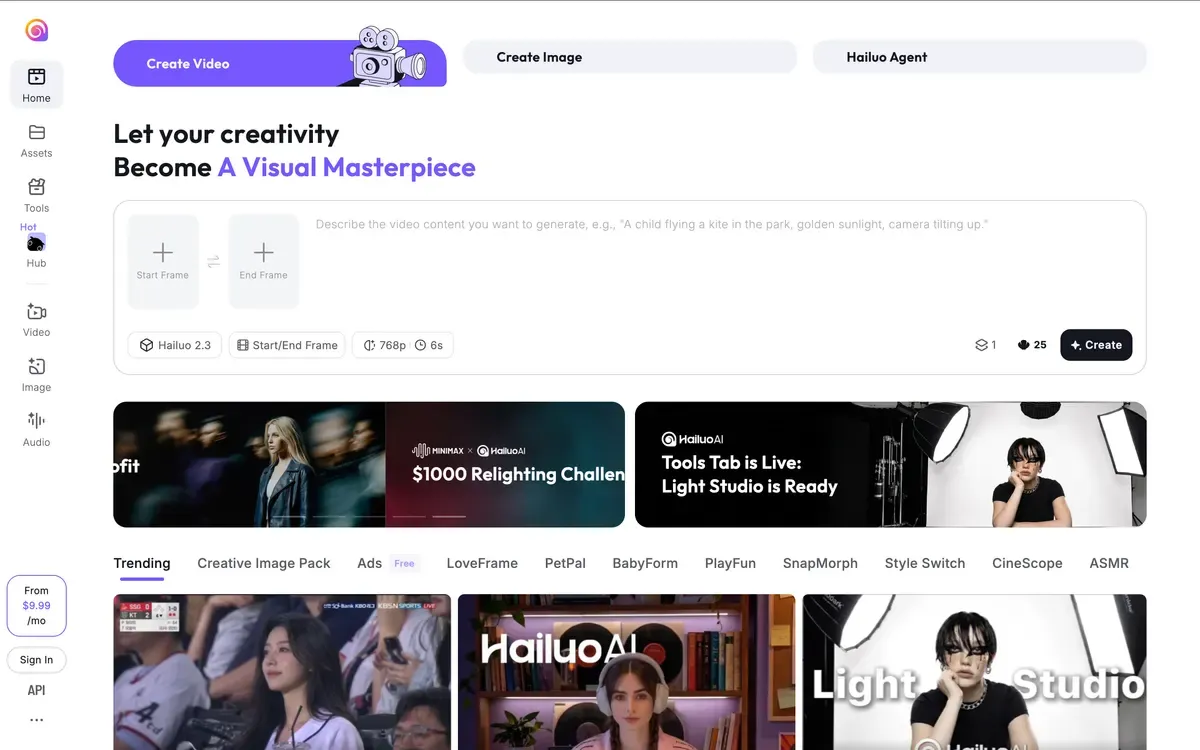The image size is (1200, 750).
Task: Click the Create button
Action: click(1096, 345)
